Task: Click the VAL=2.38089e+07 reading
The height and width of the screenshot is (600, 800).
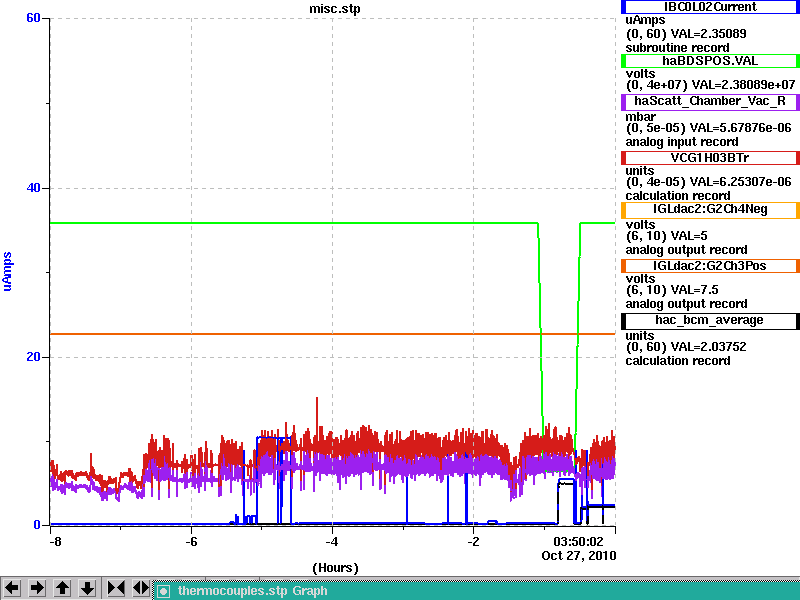Action: [743, 85]
